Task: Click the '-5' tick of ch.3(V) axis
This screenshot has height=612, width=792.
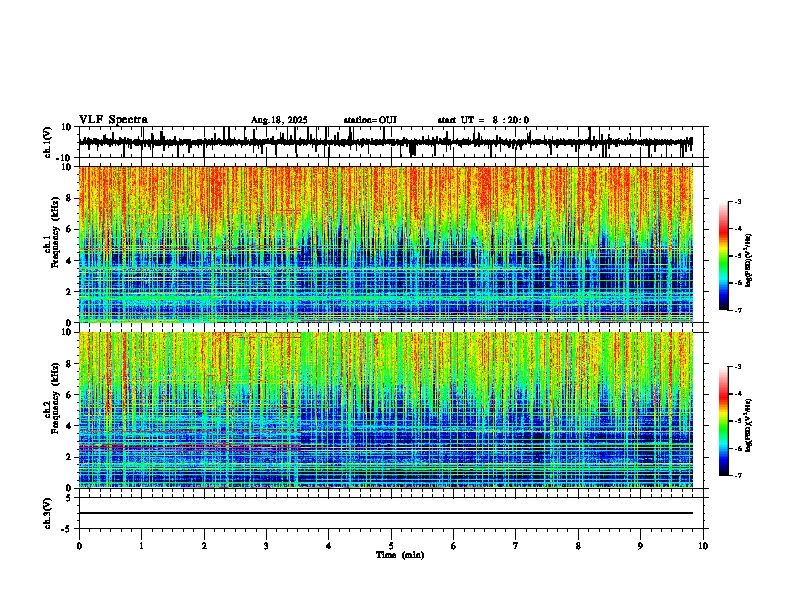Action: 68,529
